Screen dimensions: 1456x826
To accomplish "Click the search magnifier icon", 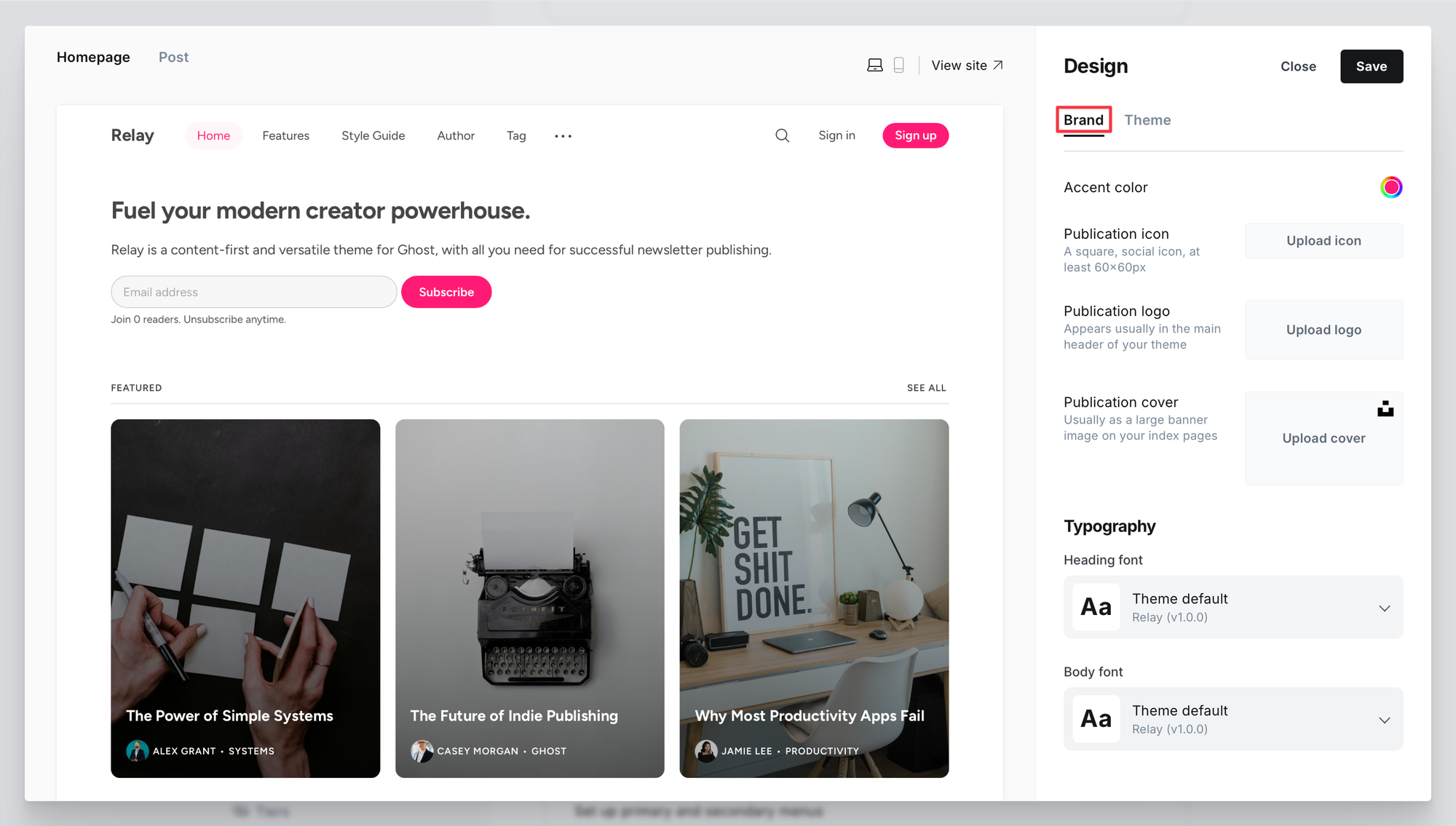I will (x=783, y=135).
